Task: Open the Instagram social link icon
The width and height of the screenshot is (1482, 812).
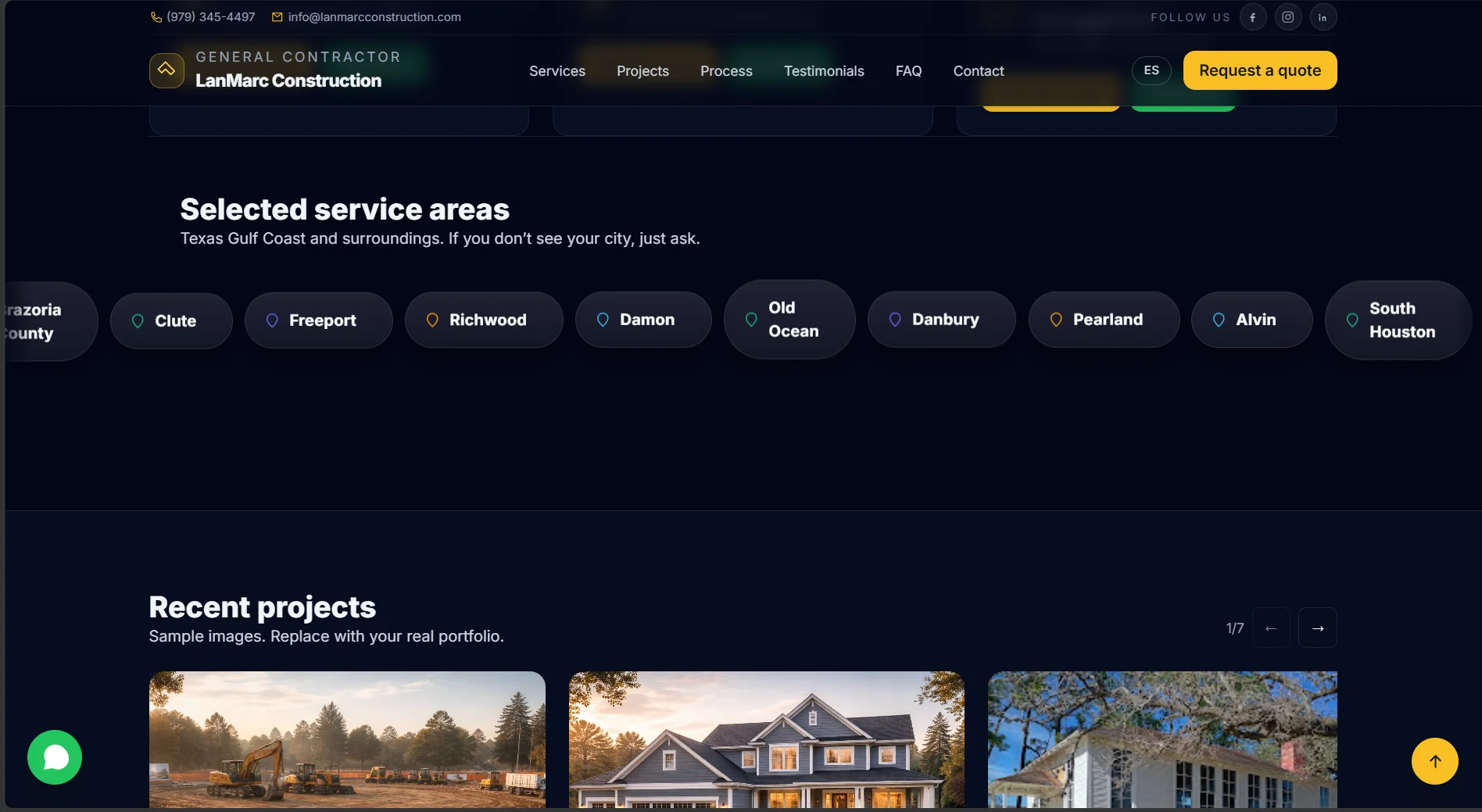Action: 1287,17
